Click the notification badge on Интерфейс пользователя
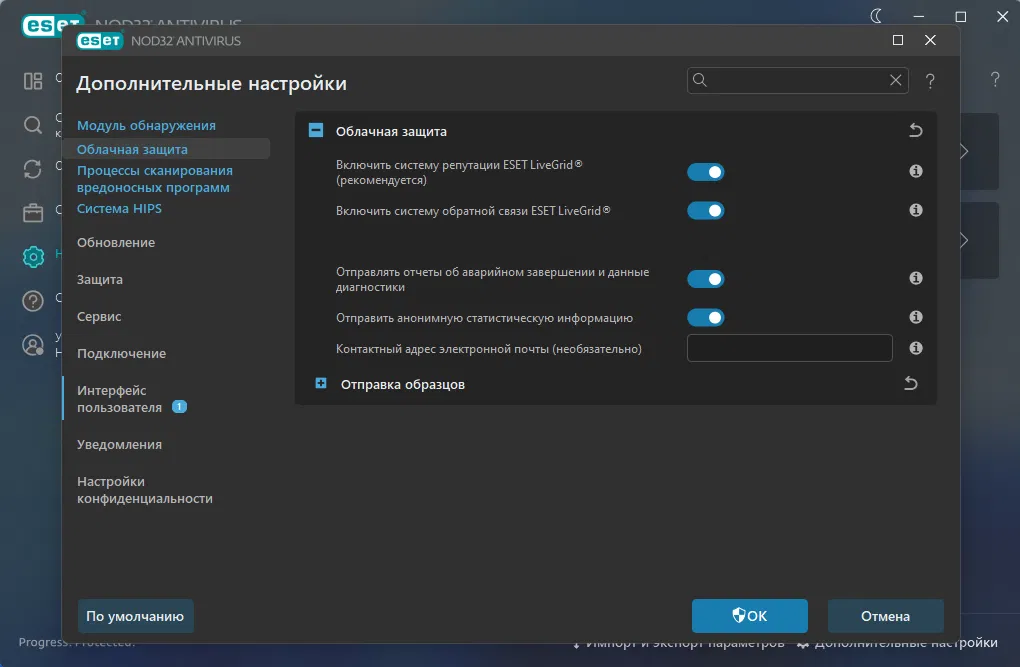 179,407
